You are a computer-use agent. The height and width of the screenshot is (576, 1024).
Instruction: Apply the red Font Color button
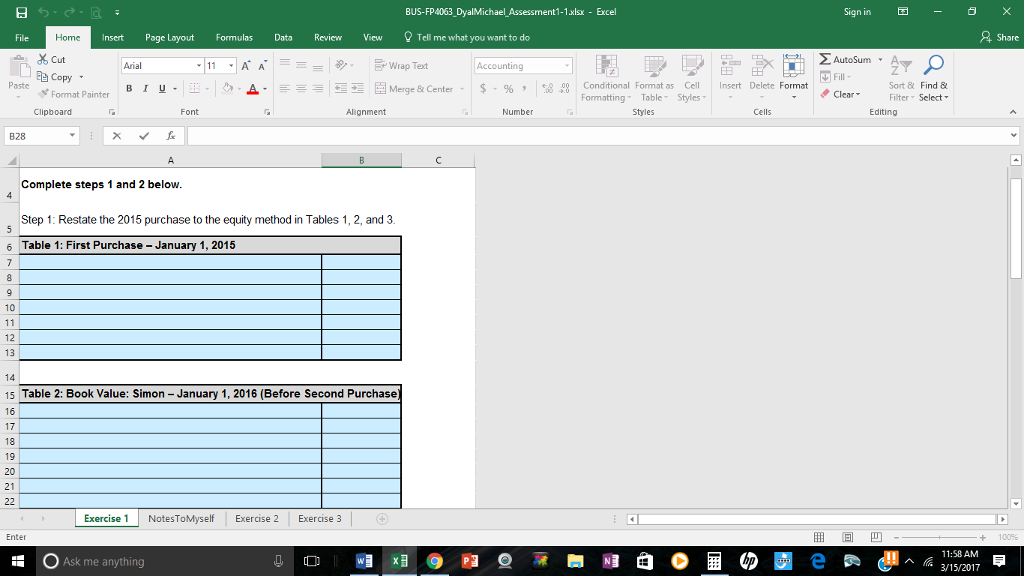coord(253,89)
